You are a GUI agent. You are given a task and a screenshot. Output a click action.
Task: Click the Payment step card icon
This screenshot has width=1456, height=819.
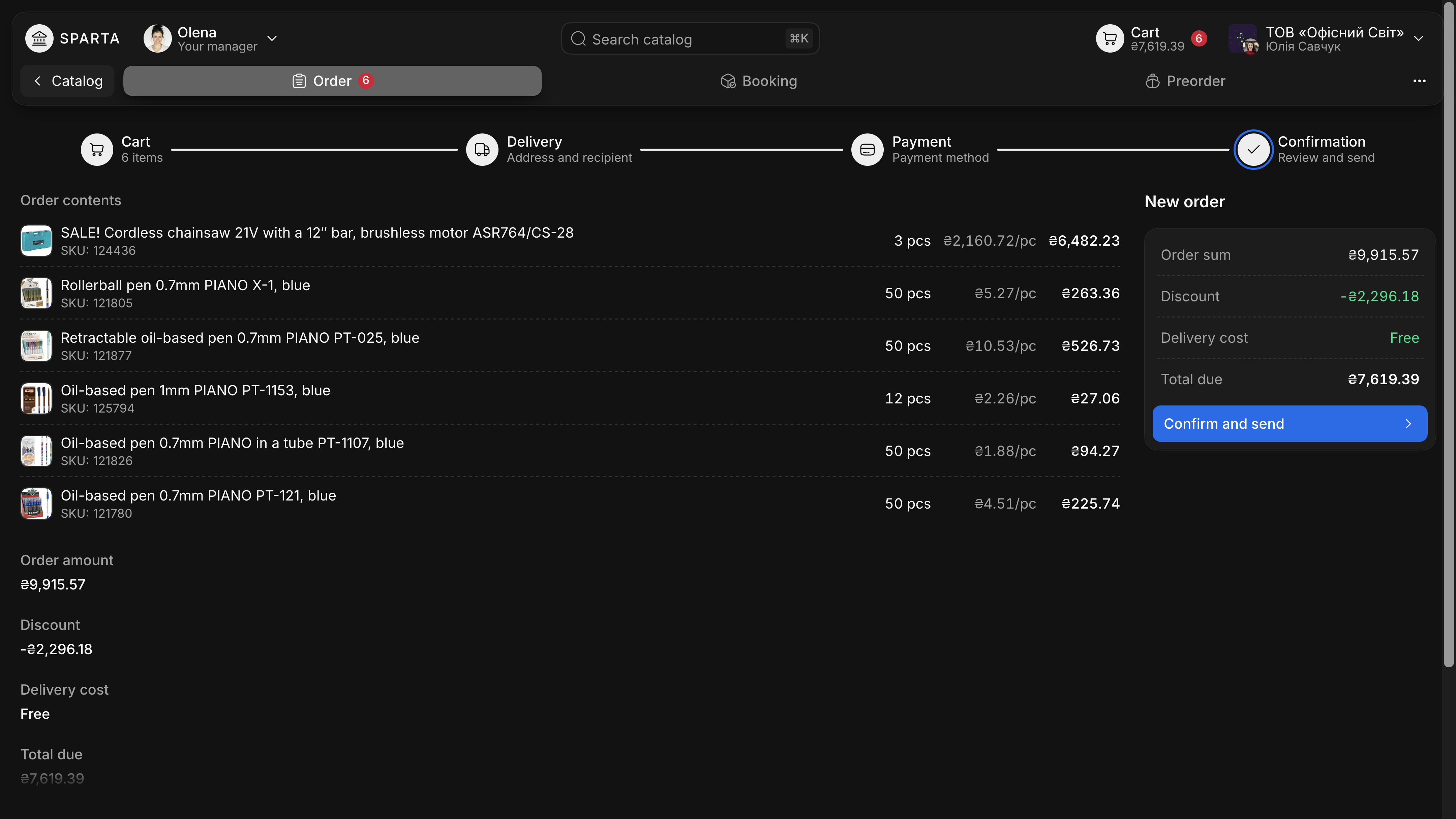click(868, 149)
